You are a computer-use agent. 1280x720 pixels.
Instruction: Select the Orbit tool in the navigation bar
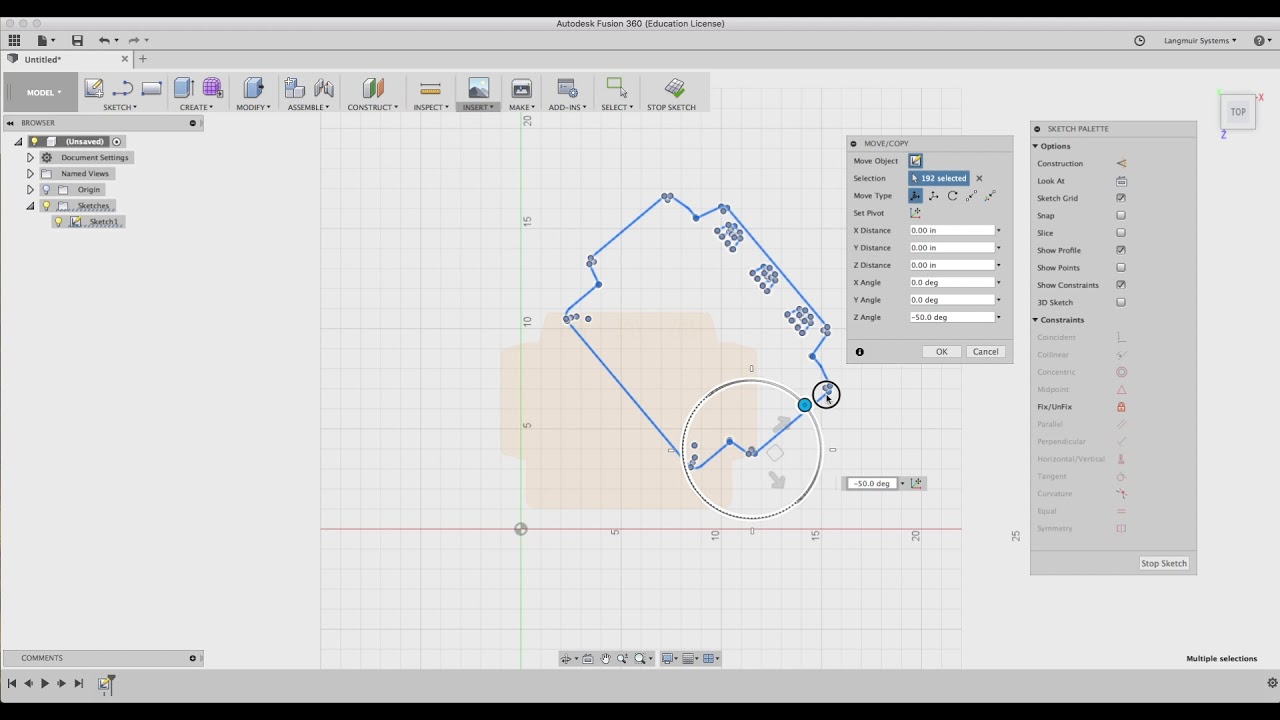pos(567,659)
